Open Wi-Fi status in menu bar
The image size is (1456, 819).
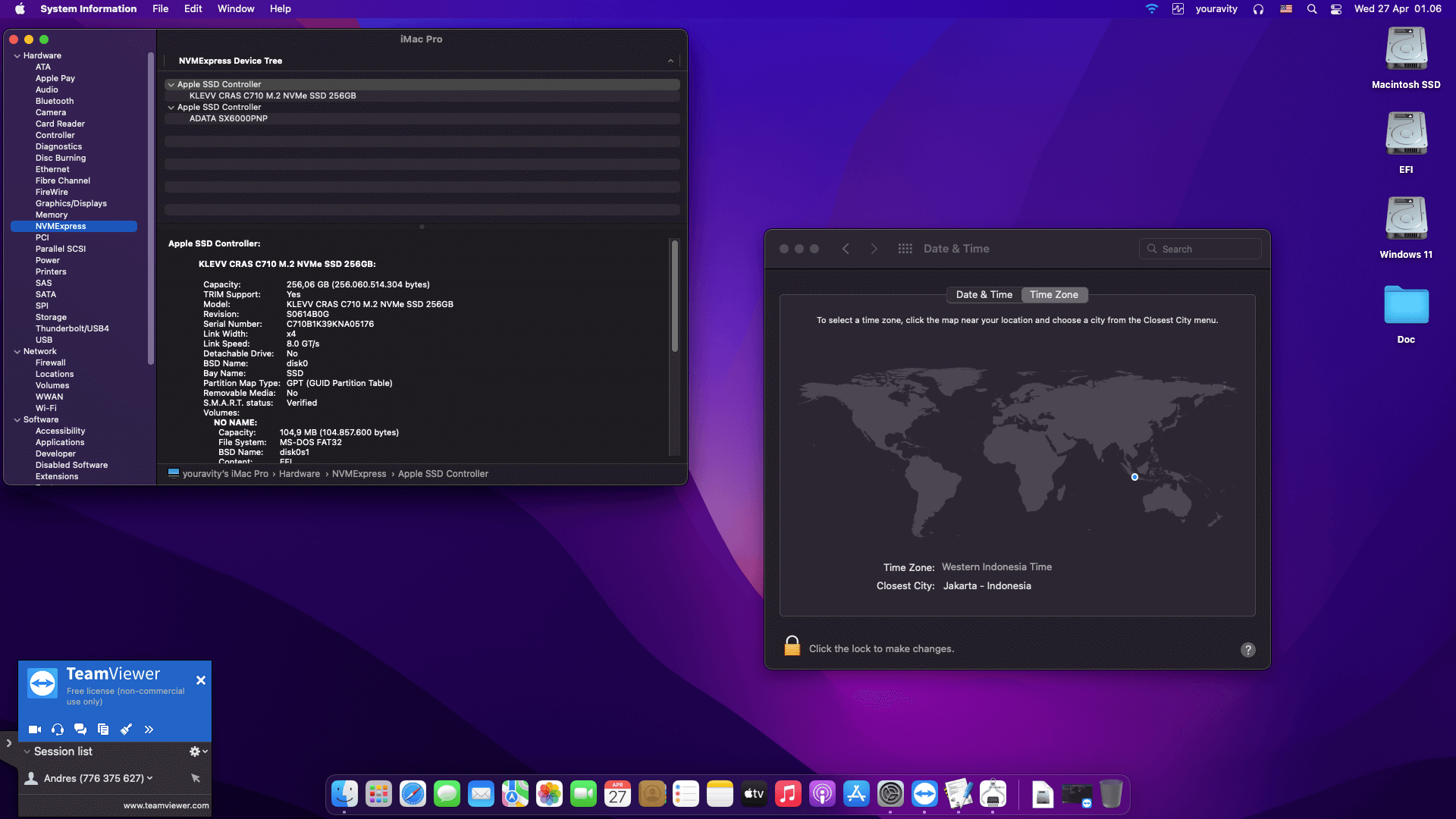pyautogui.click(x=1151, y=9)
